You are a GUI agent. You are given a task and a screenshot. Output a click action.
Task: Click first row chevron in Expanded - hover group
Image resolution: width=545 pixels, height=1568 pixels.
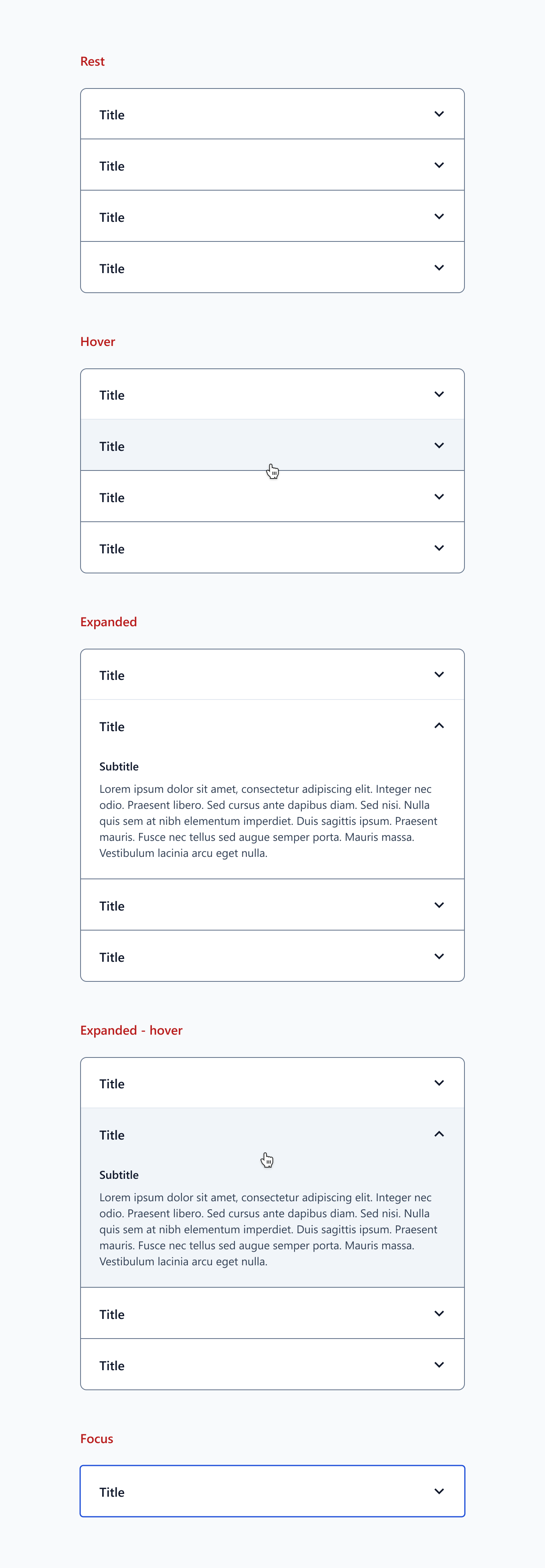point(439,1083)
